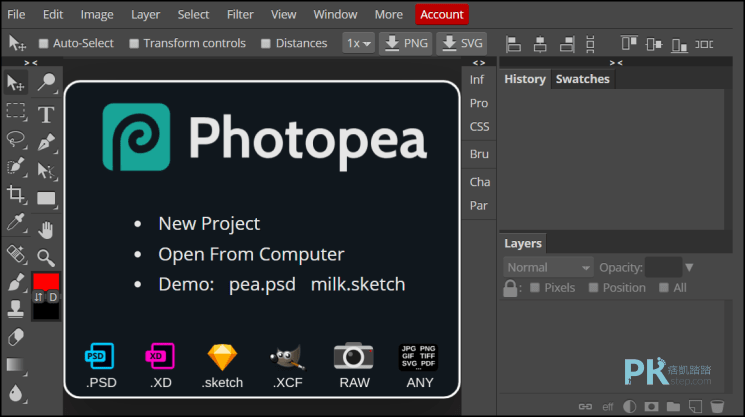
Task: Click the link layers icon
Action: click(585, 407)
